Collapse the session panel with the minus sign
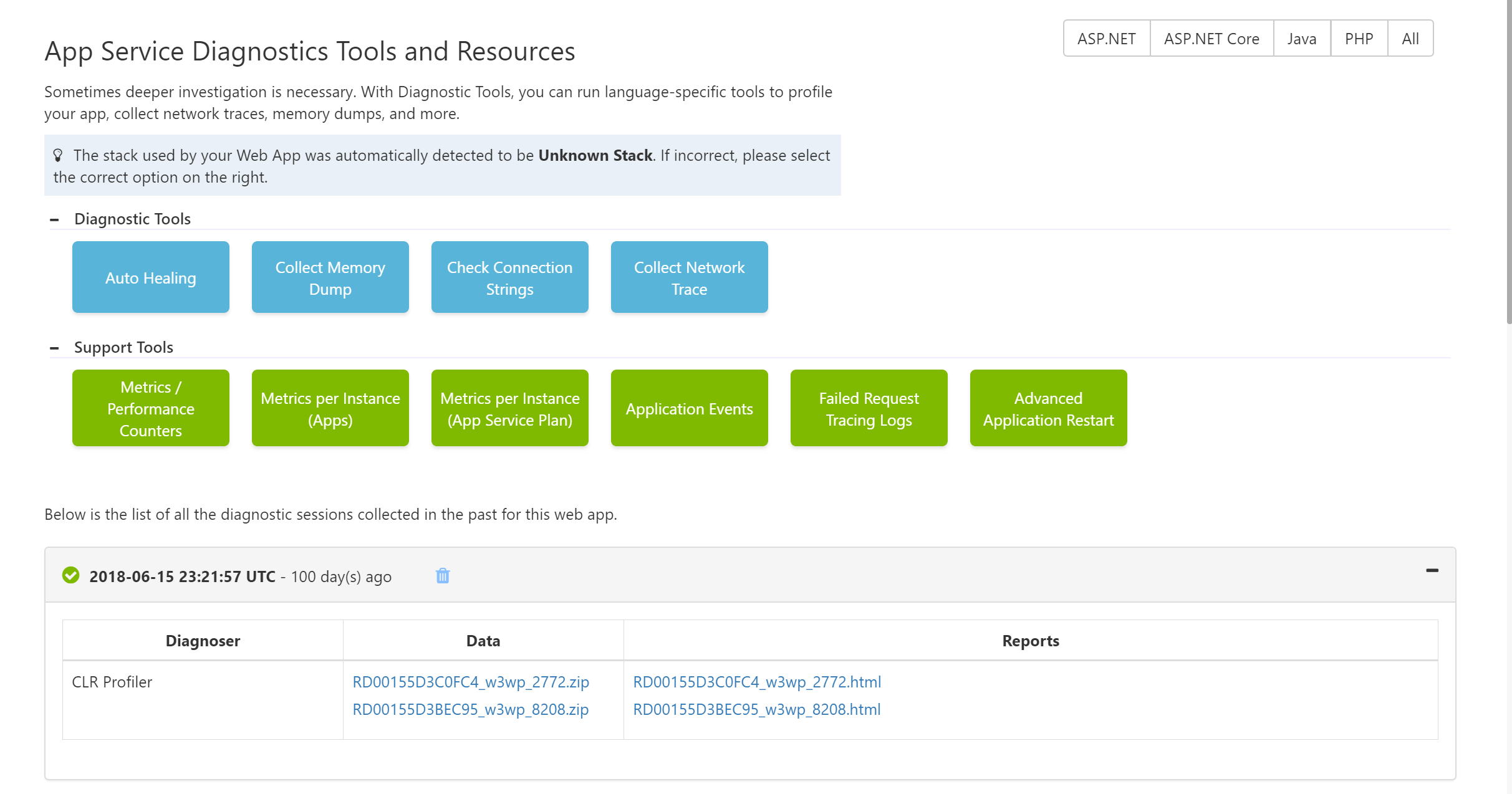Viewport: 1512px width, 794px height. 1432,570
